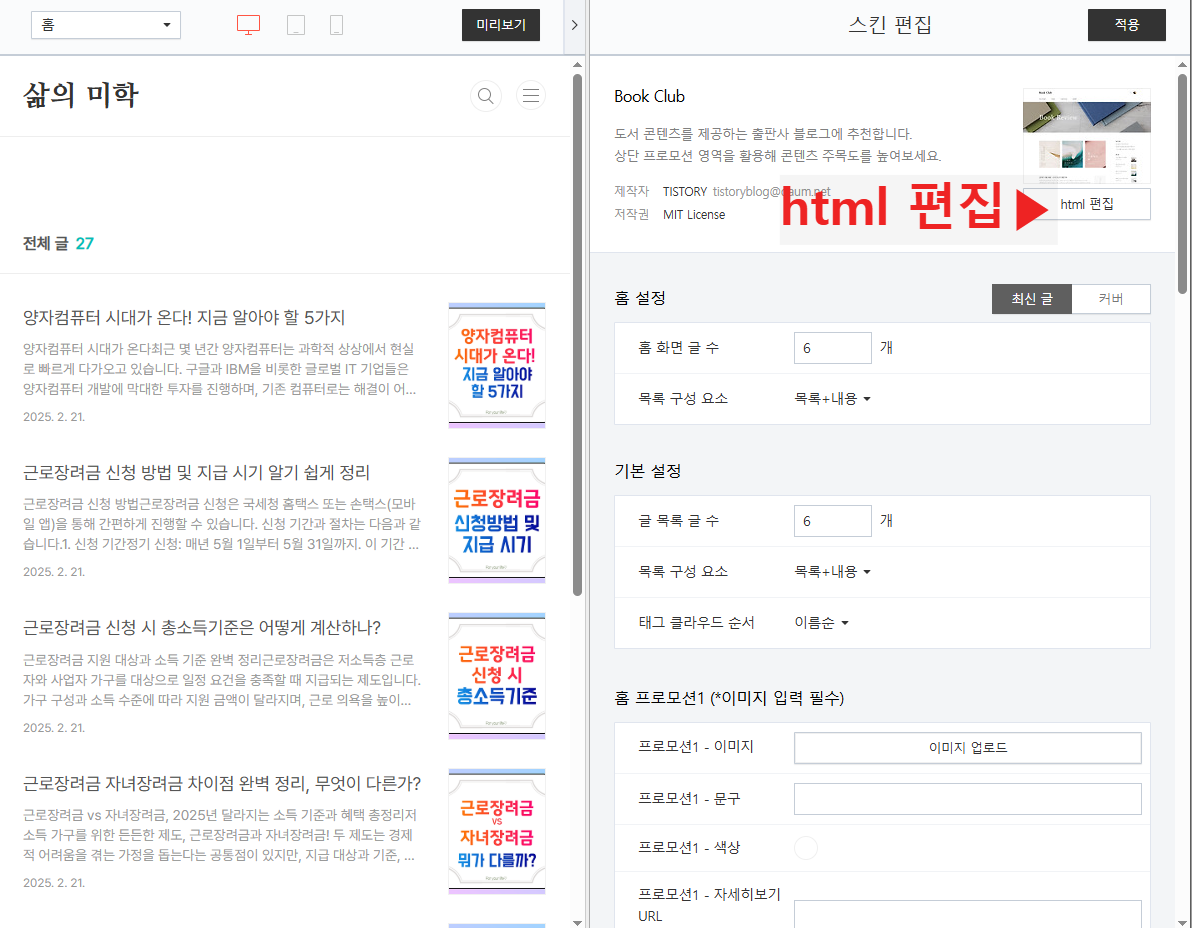1192x928 pixels.
Task: Open the blog hamburger menu icon
Action: pyautogui.click(x=530, y=95)
